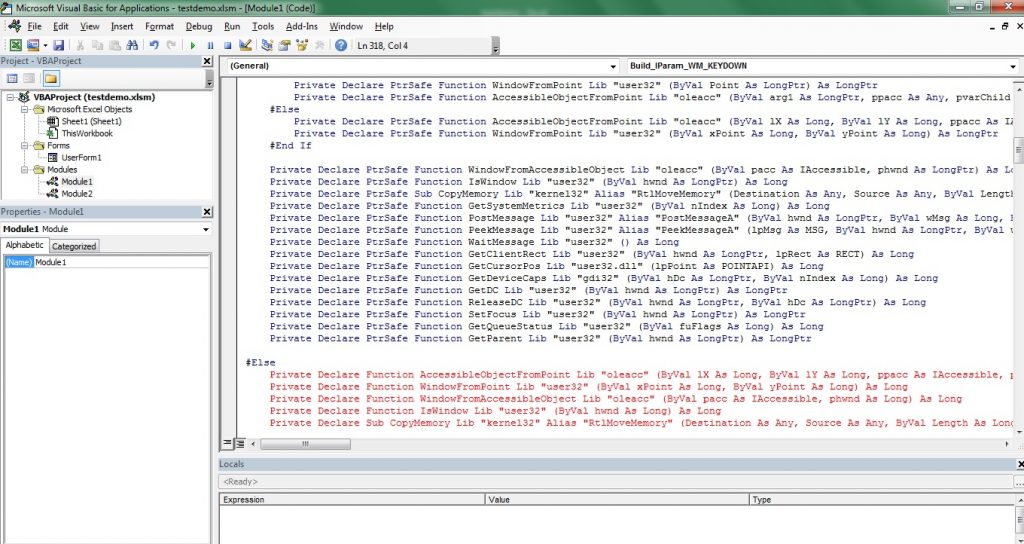
Task: Click the Reset stop icon
Action: tap(227, 46)
